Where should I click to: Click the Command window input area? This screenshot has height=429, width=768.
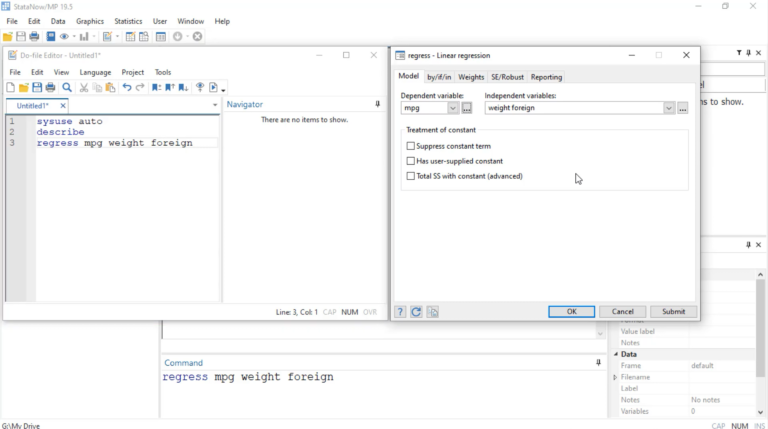384,394
